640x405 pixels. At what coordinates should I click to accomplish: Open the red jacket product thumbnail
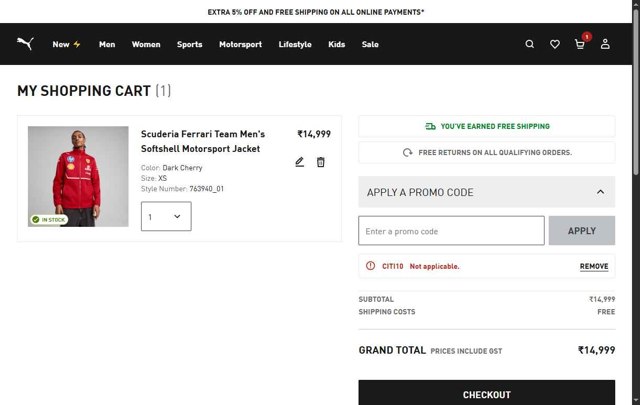tap(78, 176)
